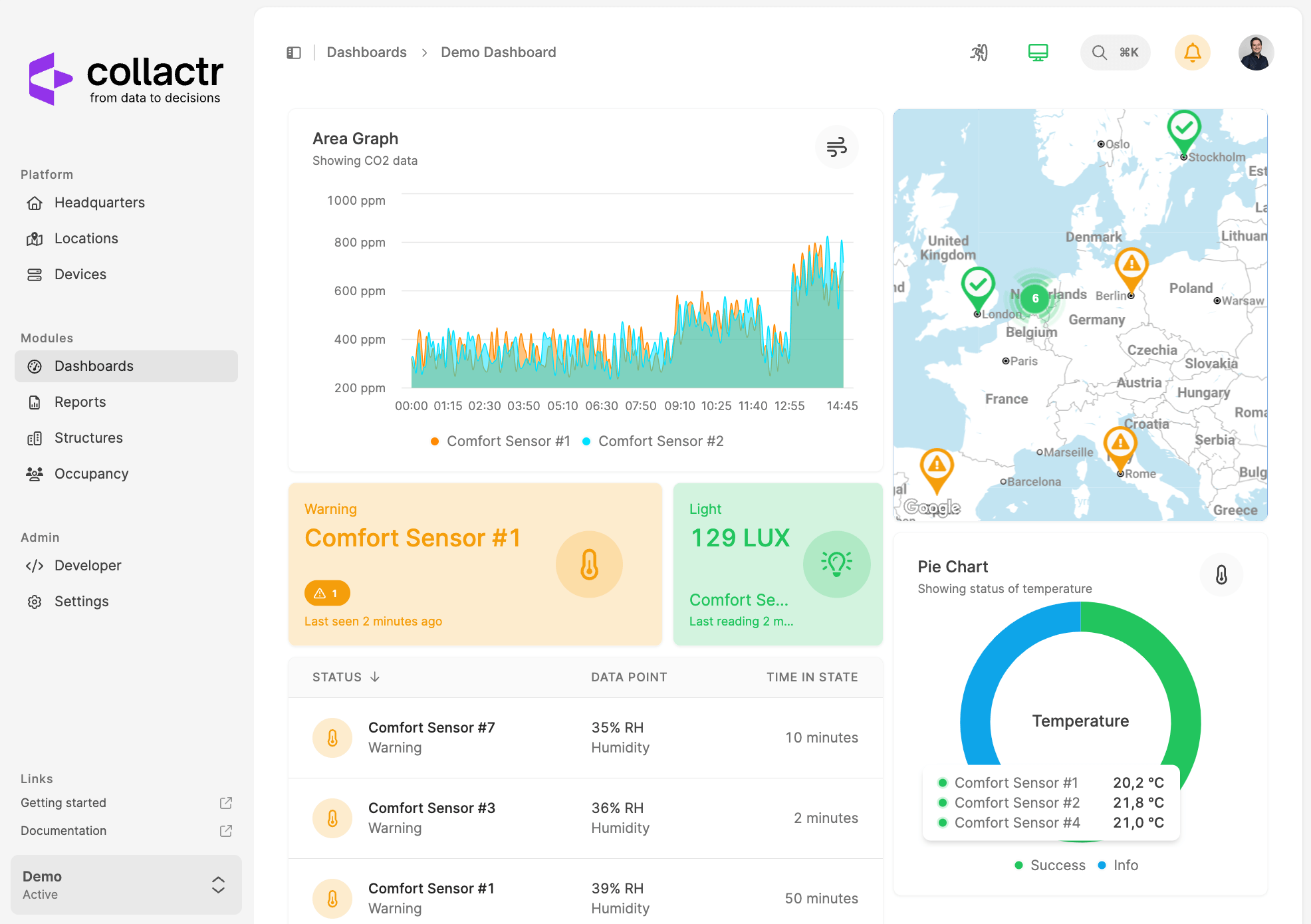Open the user profile avatar

[1256, 52]
